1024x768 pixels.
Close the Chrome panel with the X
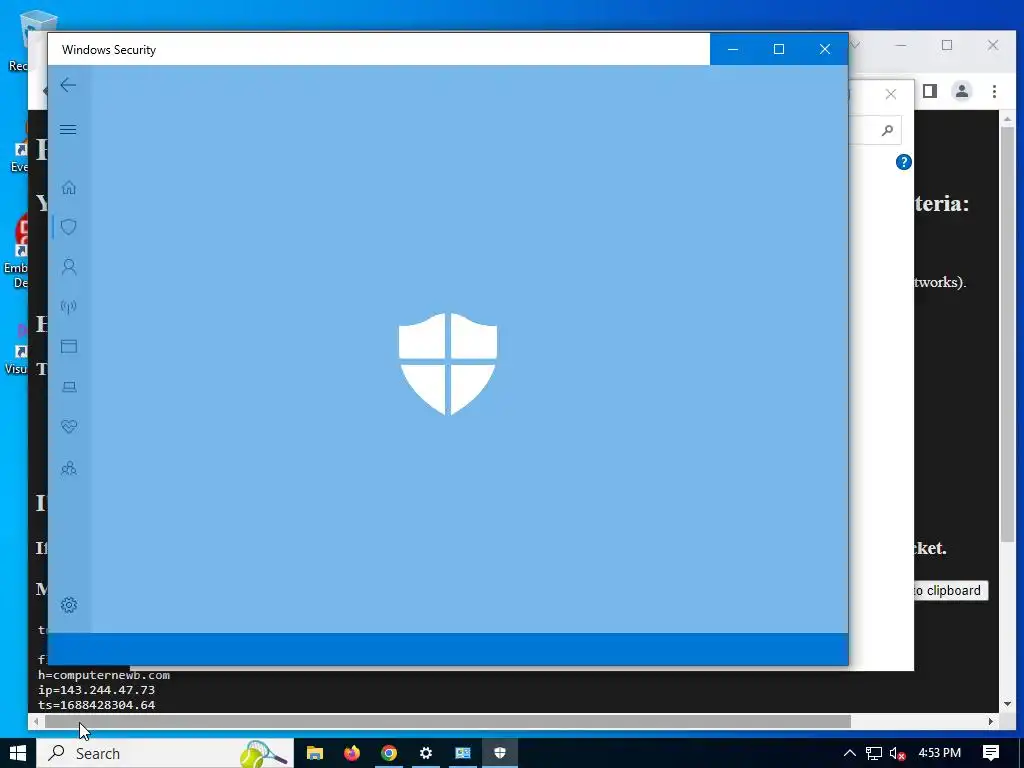[891, 94]
